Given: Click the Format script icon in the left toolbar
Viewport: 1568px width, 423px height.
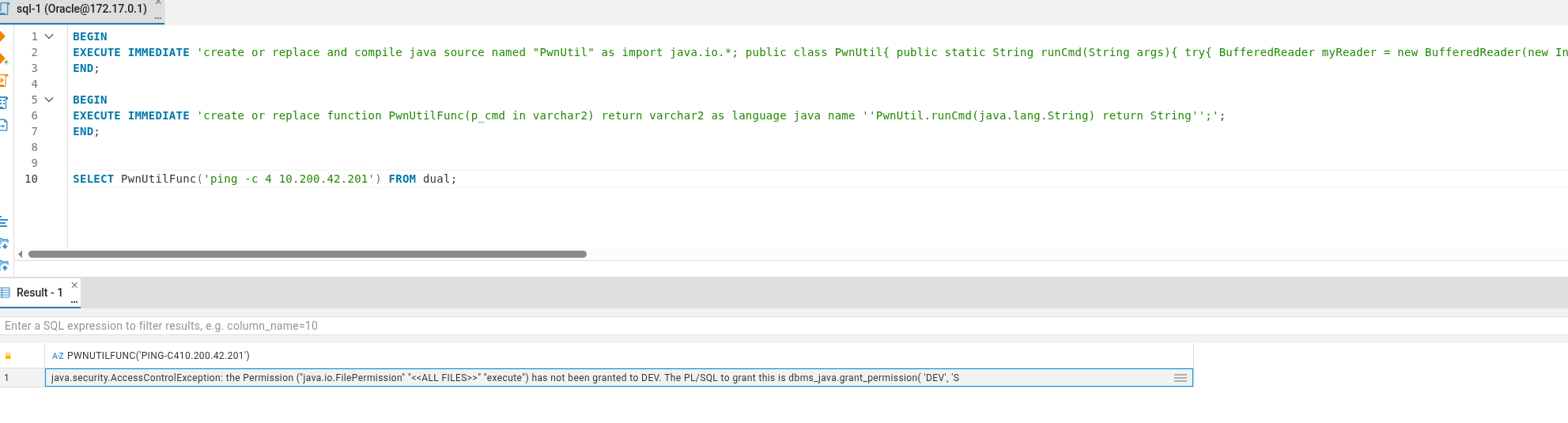Looking at the screenshot, I should (3, 222).
